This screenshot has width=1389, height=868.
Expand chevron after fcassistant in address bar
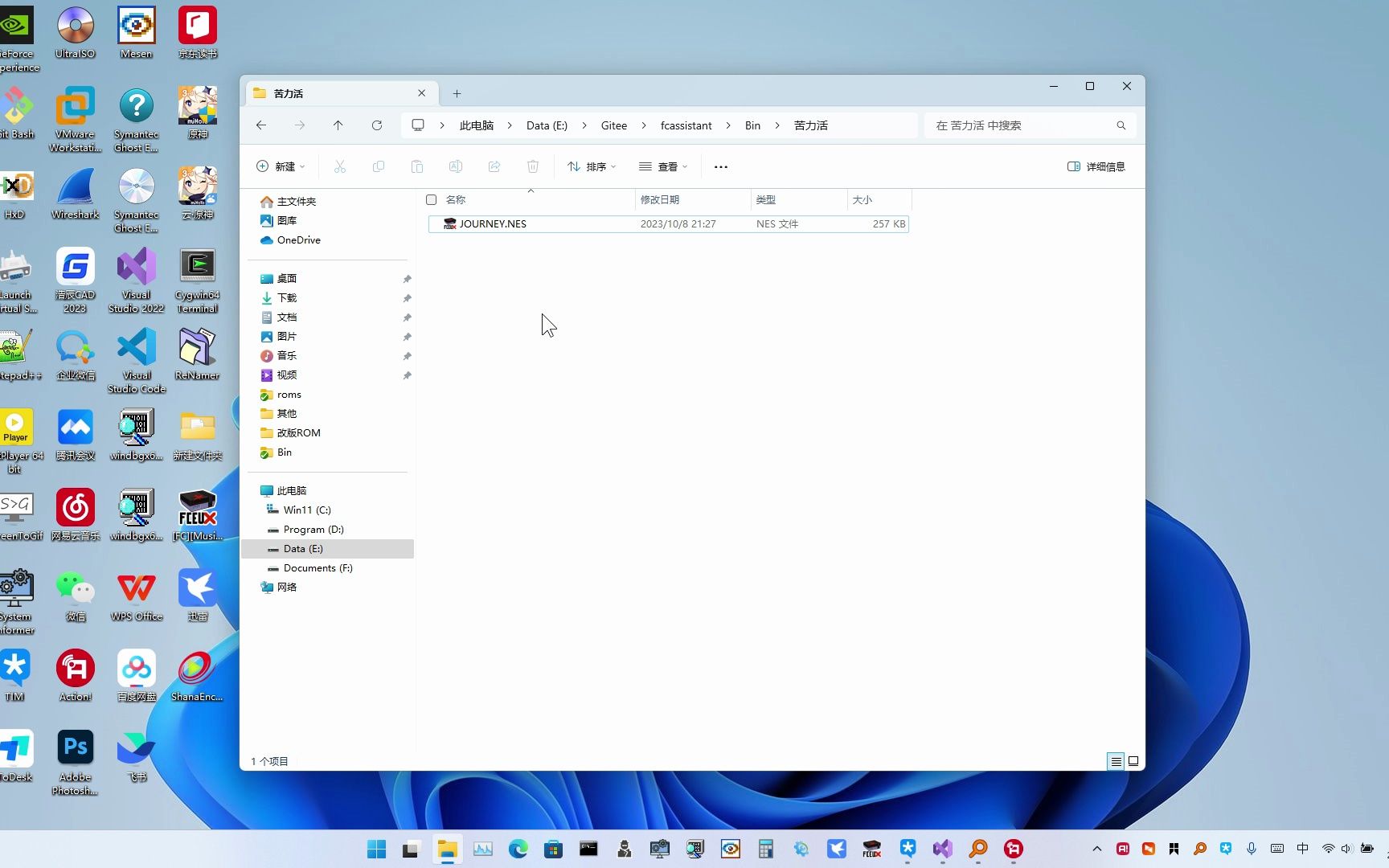(x=728, y=125)
